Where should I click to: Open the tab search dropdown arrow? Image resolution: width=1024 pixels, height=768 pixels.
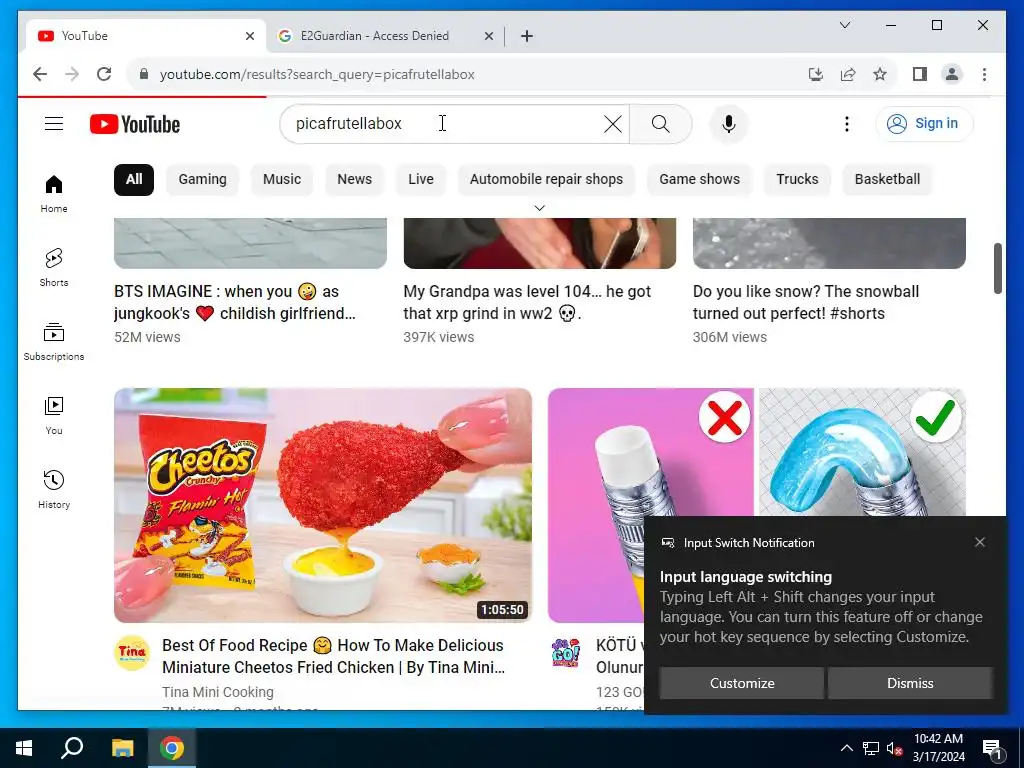[844, 25]
